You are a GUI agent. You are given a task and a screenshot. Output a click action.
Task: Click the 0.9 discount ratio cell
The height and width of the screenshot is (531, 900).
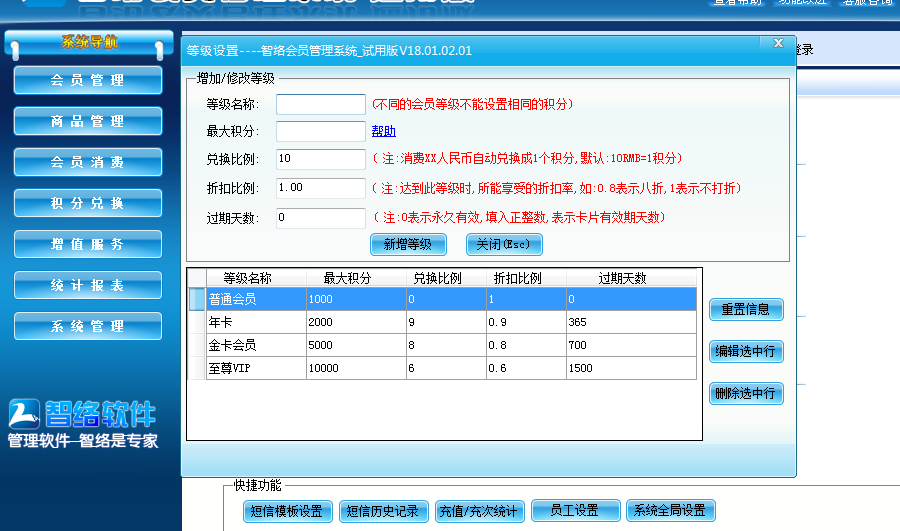point(526,322)
